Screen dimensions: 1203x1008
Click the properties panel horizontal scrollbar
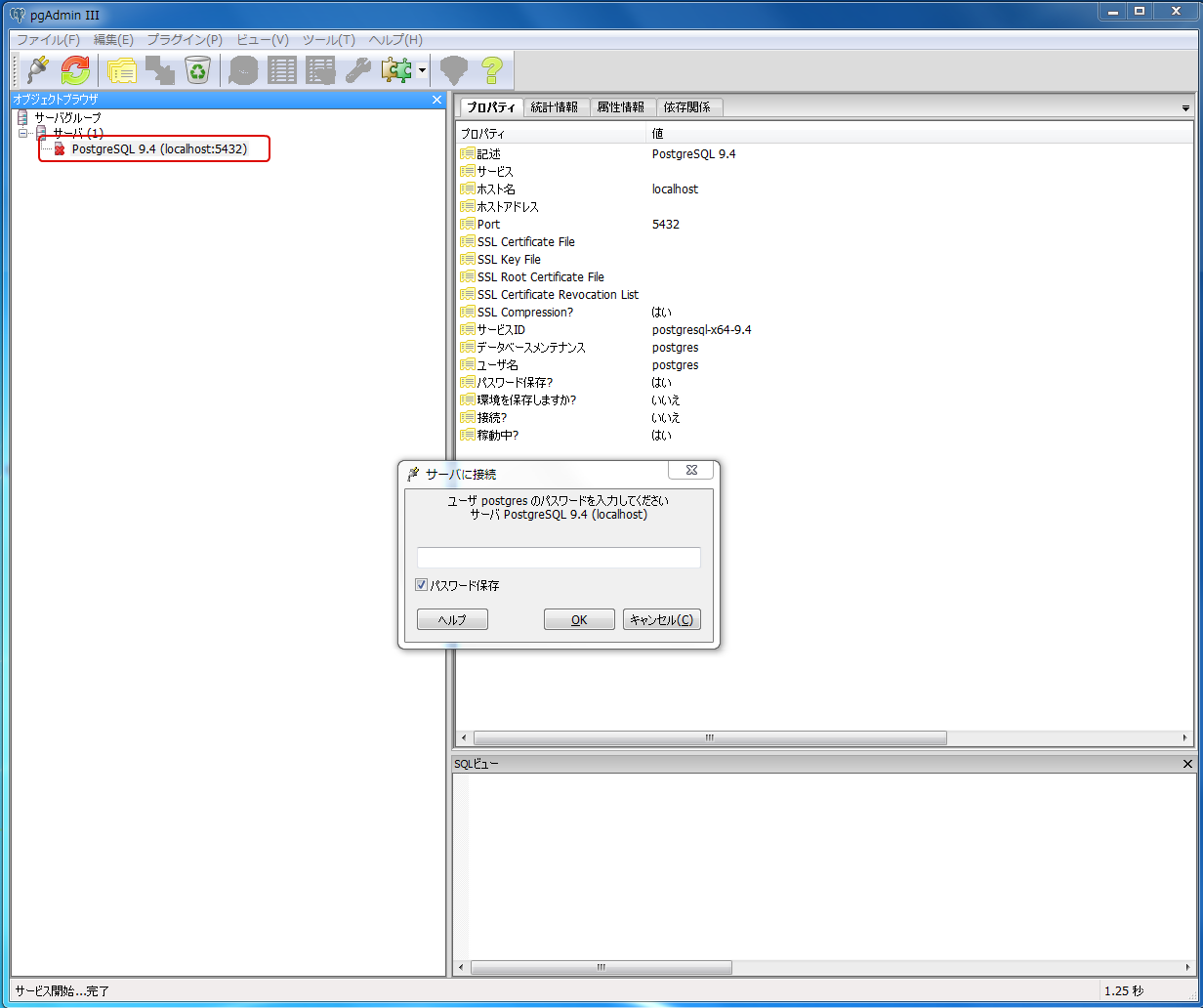pos(710,737)
